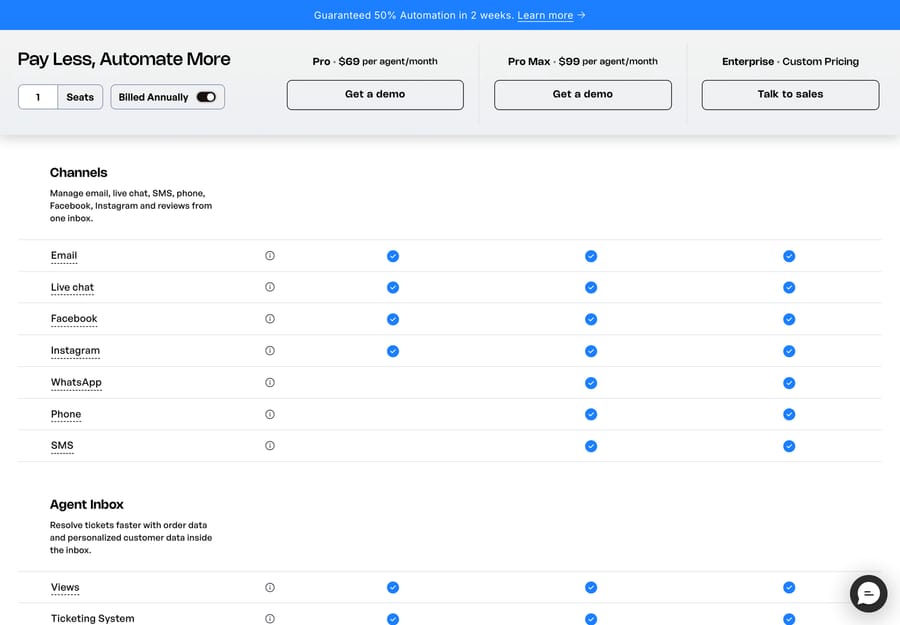Toggle the Billed Annually switch
900x625 pixels.
point(206,97)
